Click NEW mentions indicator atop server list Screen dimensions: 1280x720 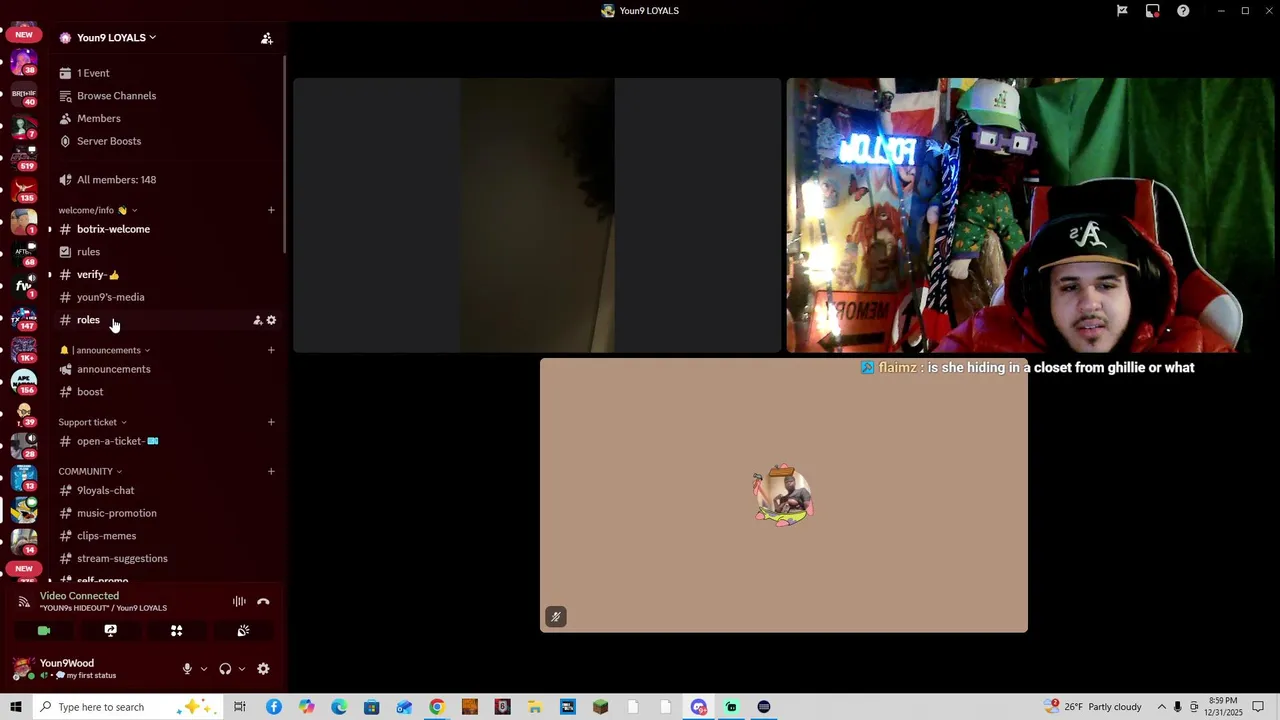(24, 34)
